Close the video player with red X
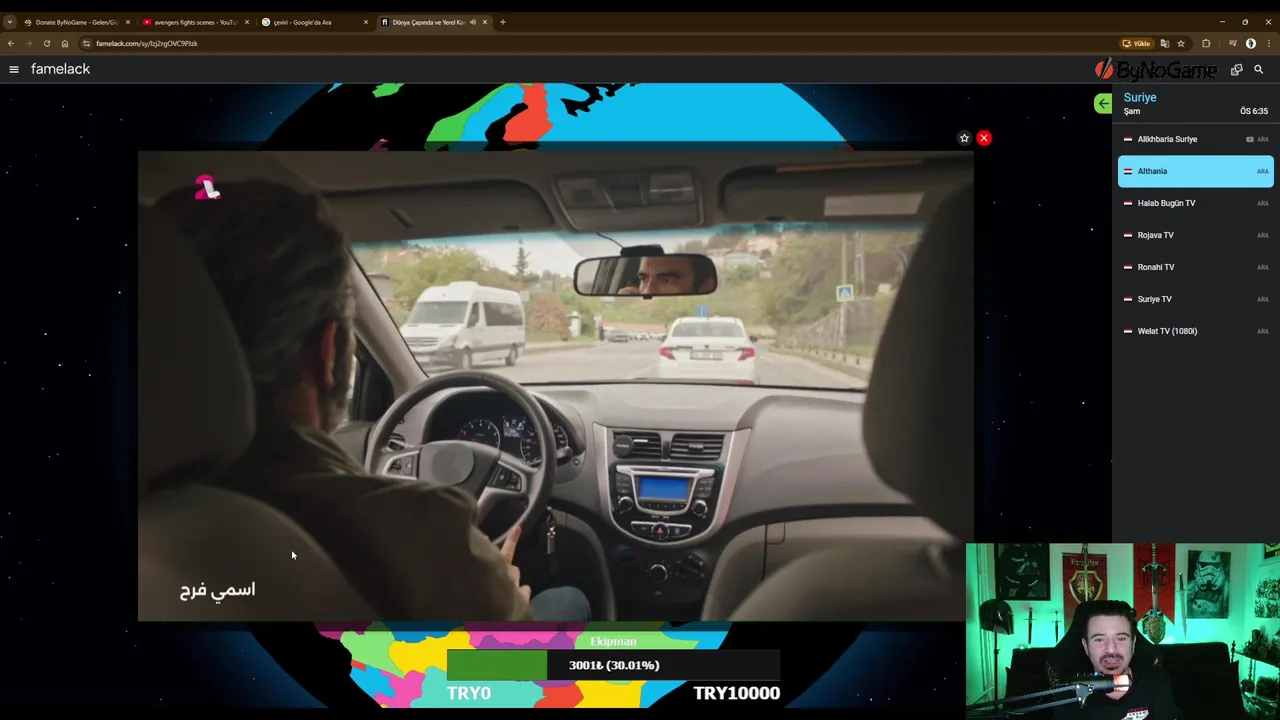This screenshot has height=720, width=1280. pos(984,138)
